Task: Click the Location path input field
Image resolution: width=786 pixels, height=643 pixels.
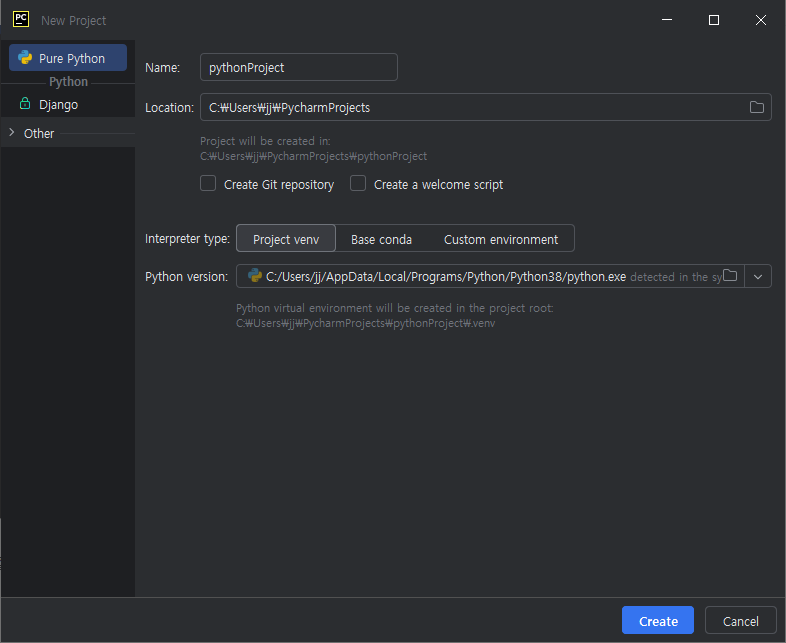Action: [x=485, y=107]
